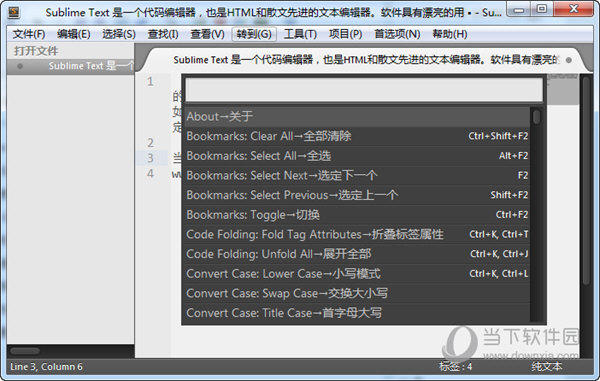Run Code Folding: Unfold All→展开全部
Screen dimensions: 600x381
pos(357,254)
